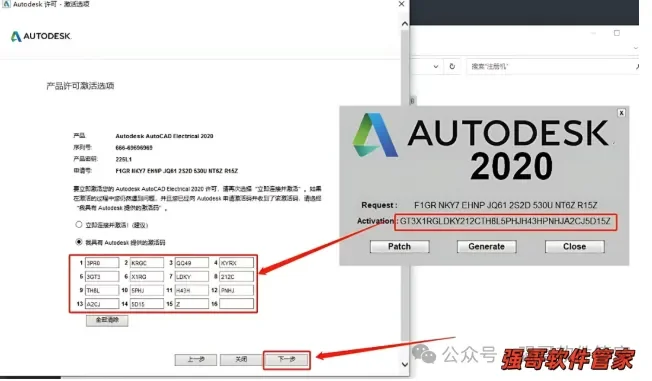Click the 关闭 button in the license window
The width and height of the screenshot is (652, 381).
coord(241,359)
